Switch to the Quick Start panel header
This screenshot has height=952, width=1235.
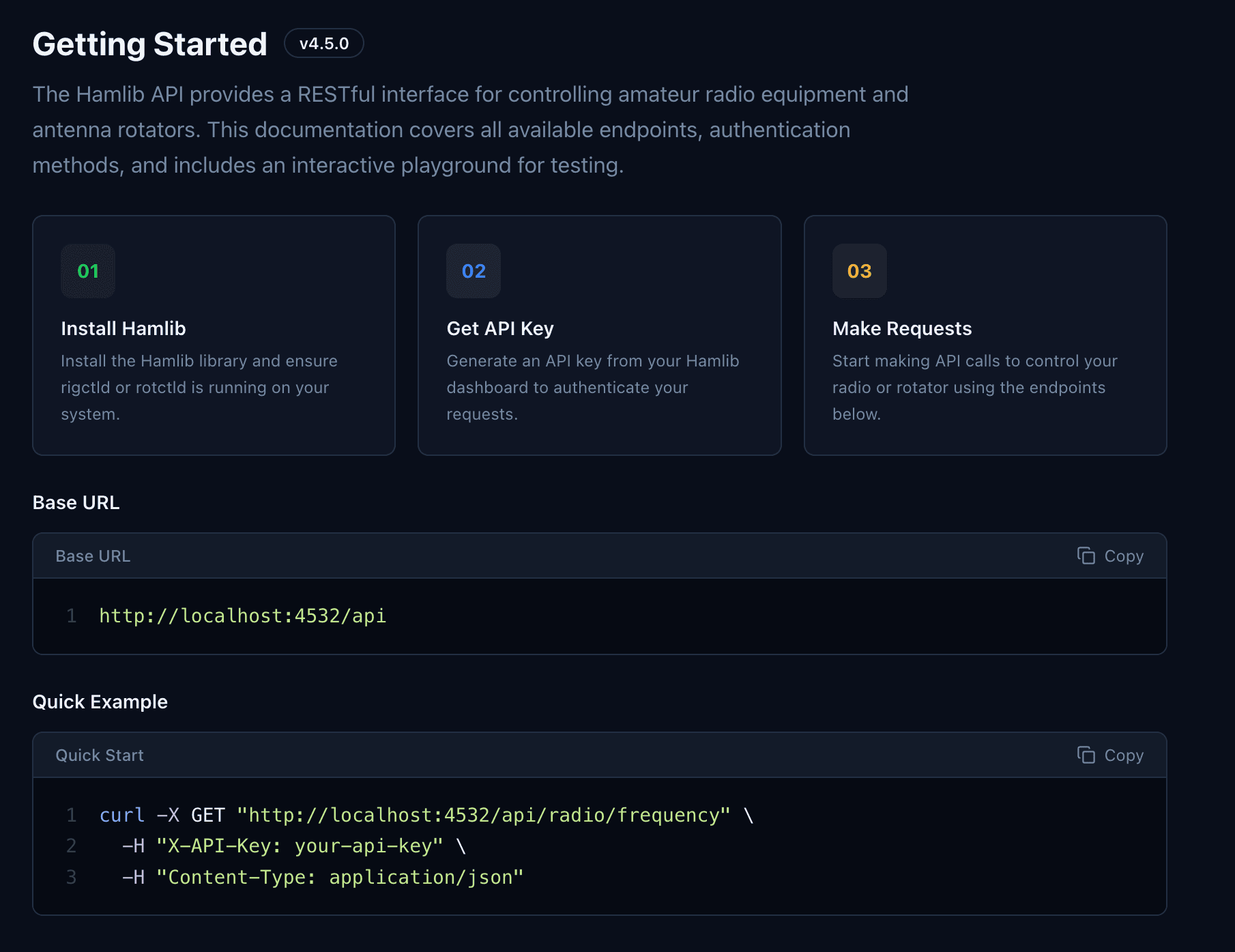tap(100, 755)
